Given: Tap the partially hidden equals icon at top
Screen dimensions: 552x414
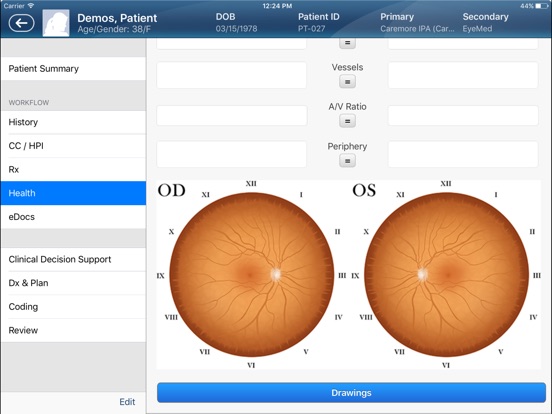Looking at the screenshot, I should (347, 43).
